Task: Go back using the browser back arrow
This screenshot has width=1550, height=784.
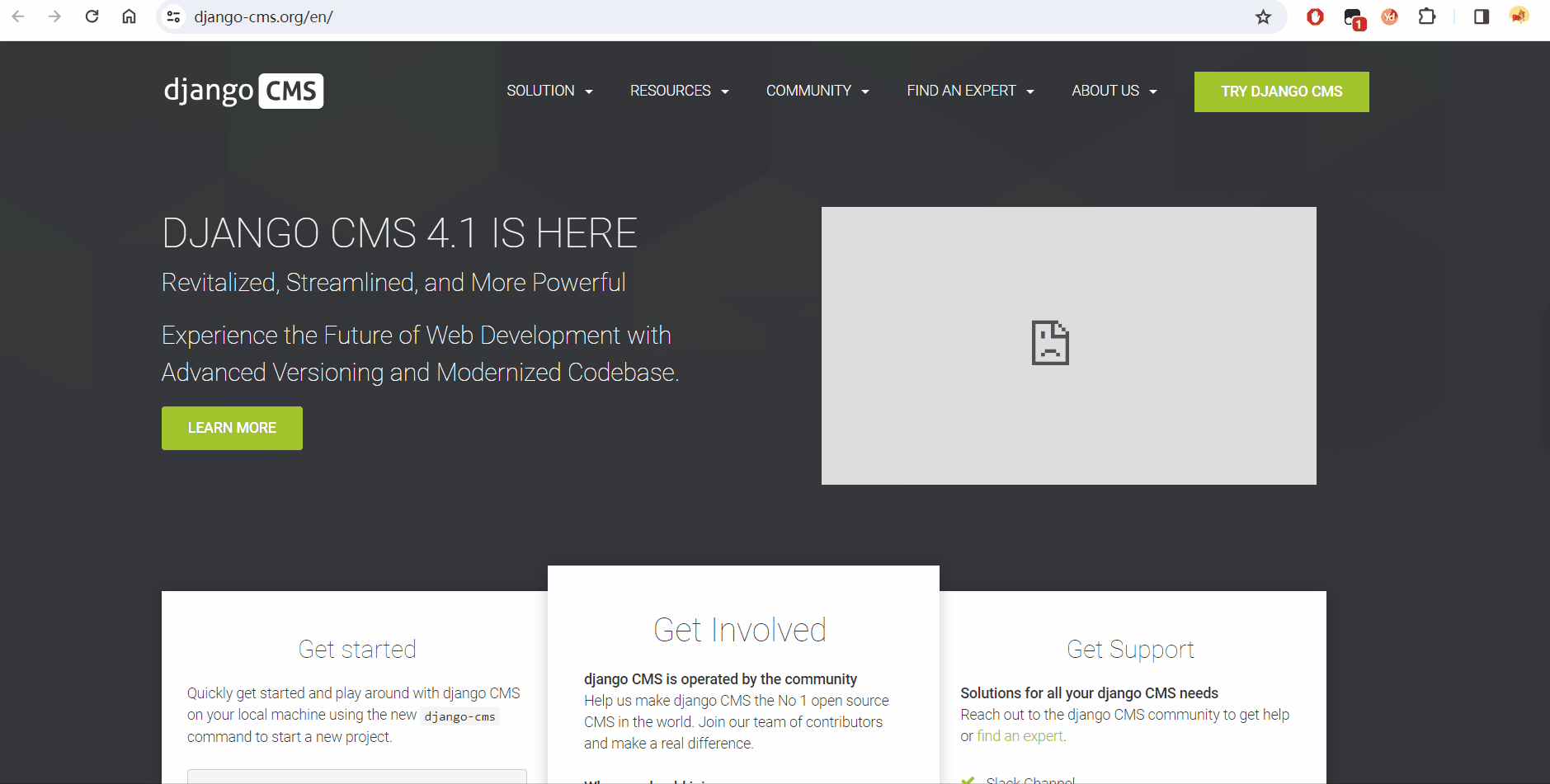Action: tap(18, 16)
